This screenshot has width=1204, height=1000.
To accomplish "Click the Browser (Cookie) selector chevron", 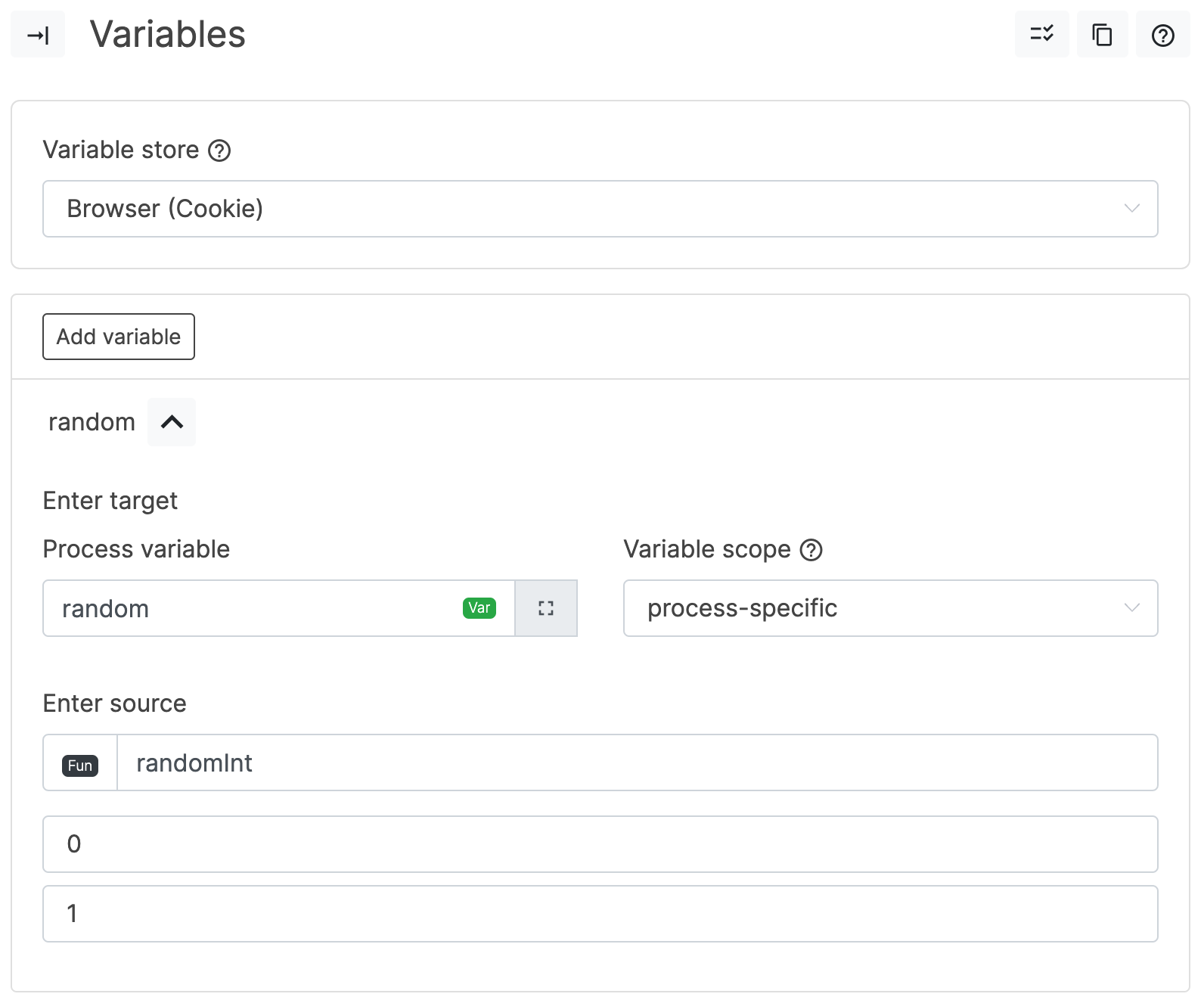I will (1131, 209).
